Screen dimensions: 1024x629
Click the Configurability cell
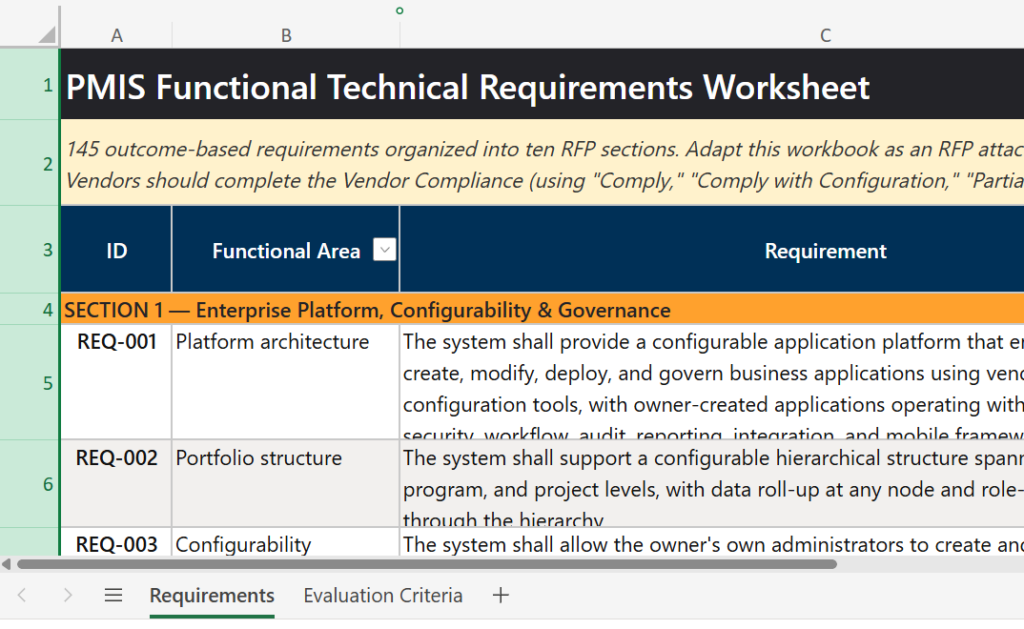285,542
